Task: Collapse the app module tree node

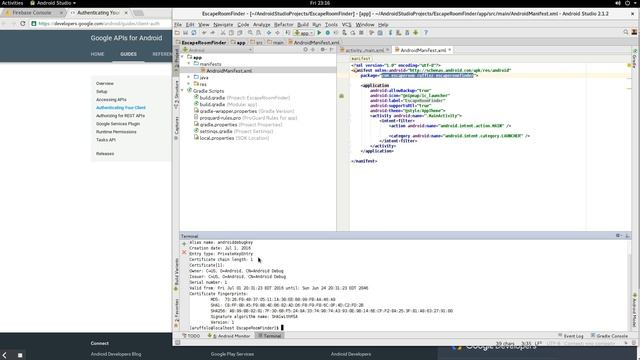Action: coord(182,57)
